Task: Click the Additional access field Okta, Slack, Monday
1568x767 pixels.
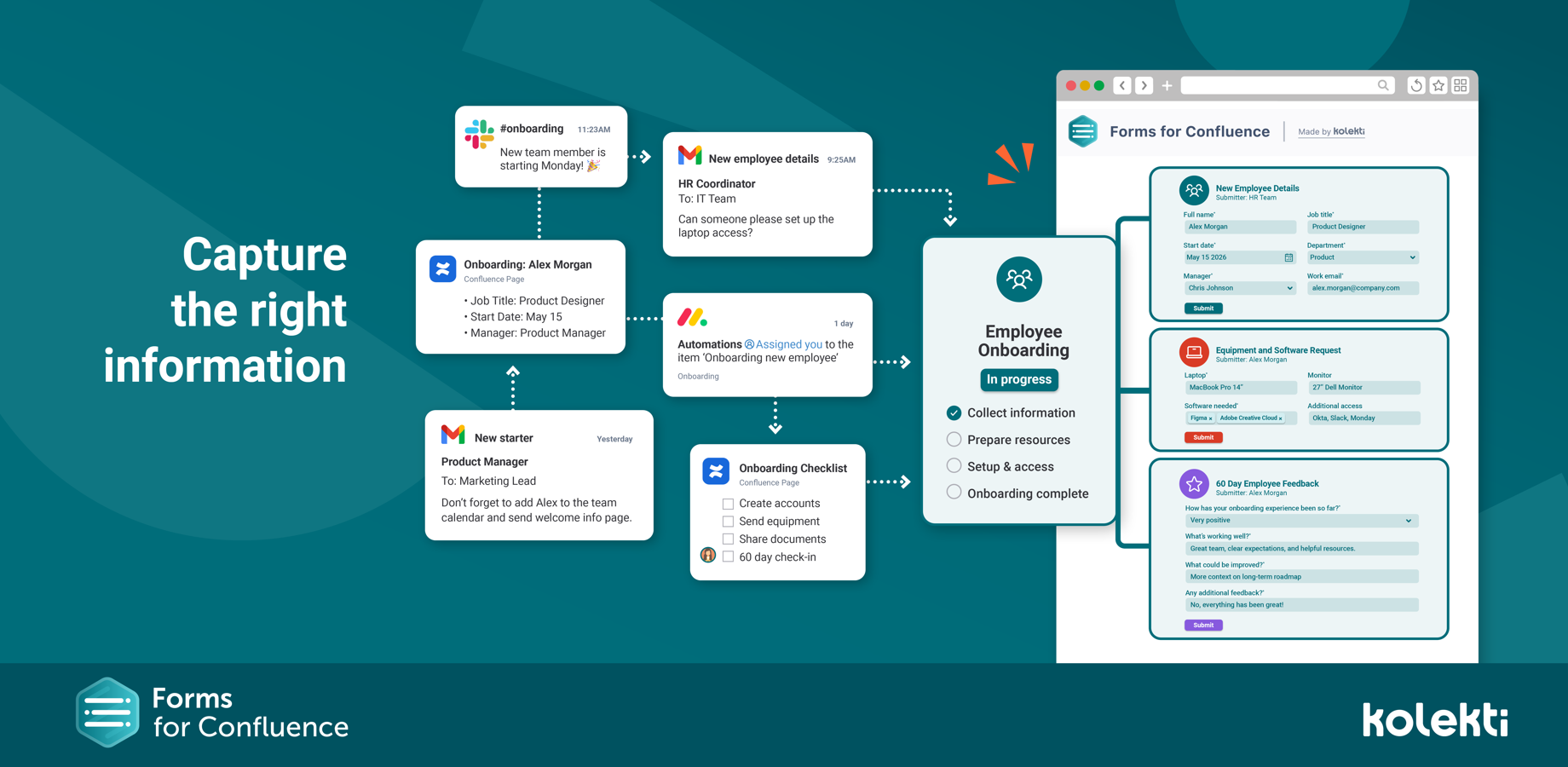Action: pyautogui.click(x=1364, y=418)
